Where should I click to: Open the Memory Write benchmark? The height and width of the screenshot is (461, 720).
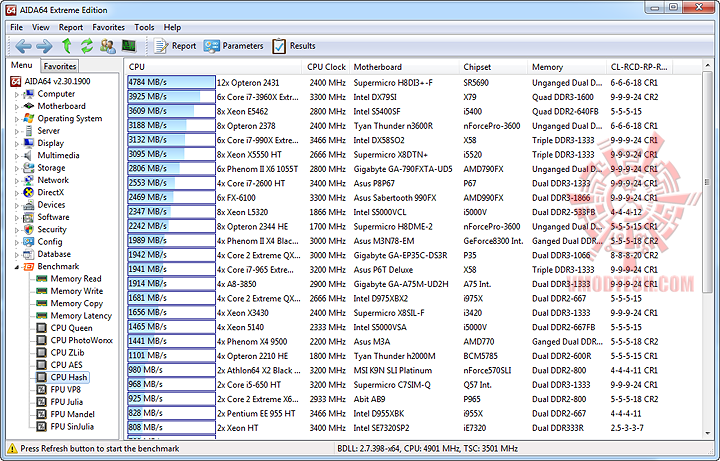coord(77,291)
